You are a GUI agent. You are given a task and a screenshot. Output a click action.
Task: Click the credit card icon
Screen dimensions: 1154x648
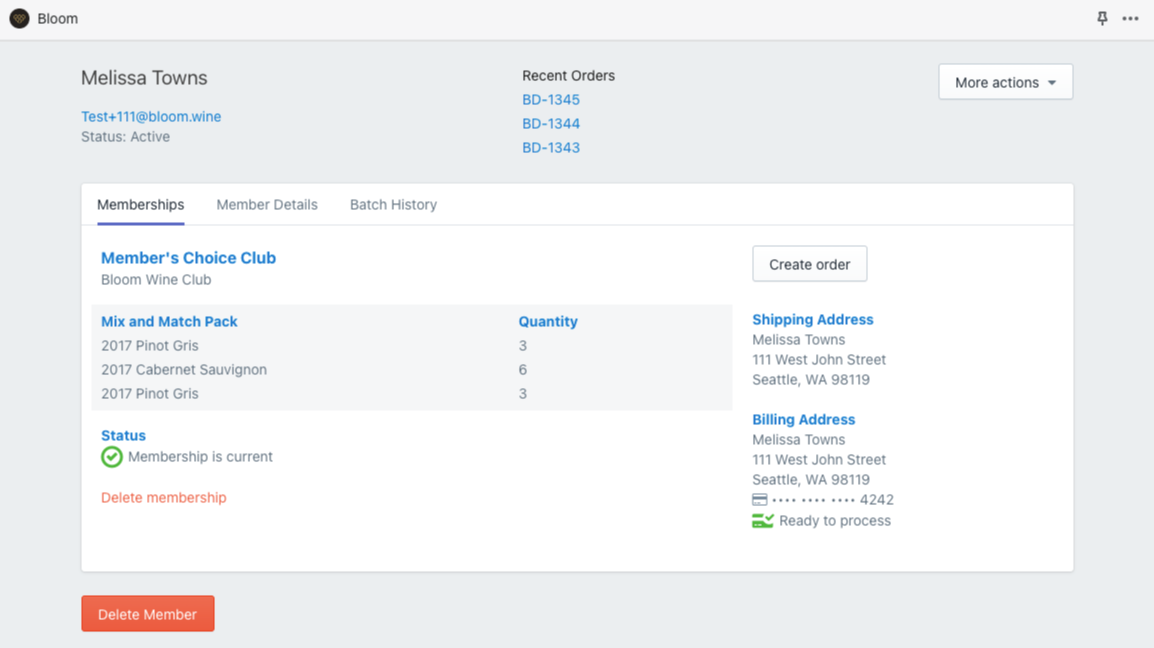(760, 500)
